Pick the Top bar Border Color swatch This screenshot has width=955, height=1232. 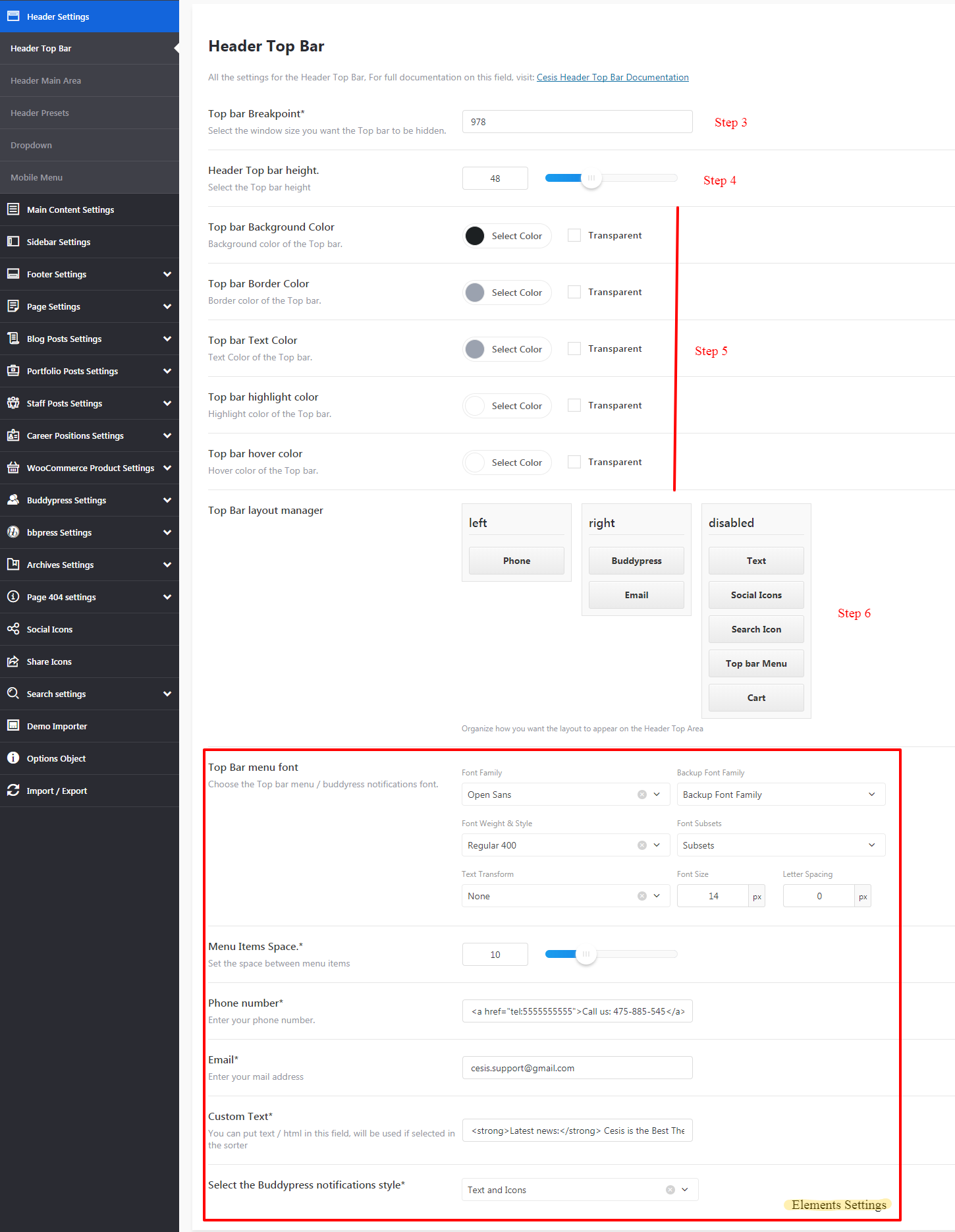(475, 293)
